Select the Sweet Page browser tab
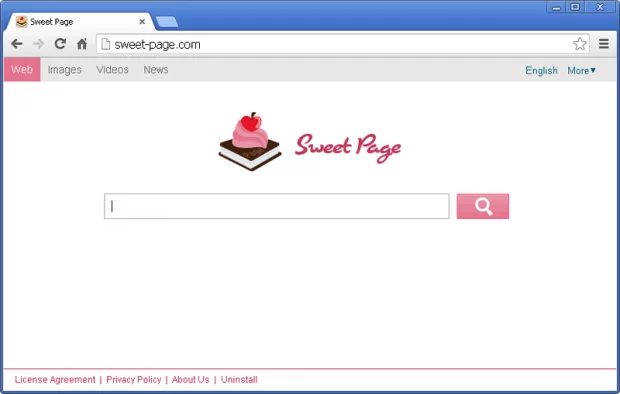This screenshot has width=620, height=394. pyautogui.click(x=78, y=22)
